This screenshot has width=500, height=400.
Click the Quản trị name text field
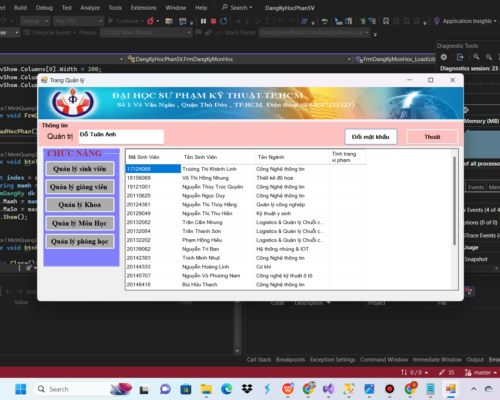pyautogui.click(x=121, y=137)
